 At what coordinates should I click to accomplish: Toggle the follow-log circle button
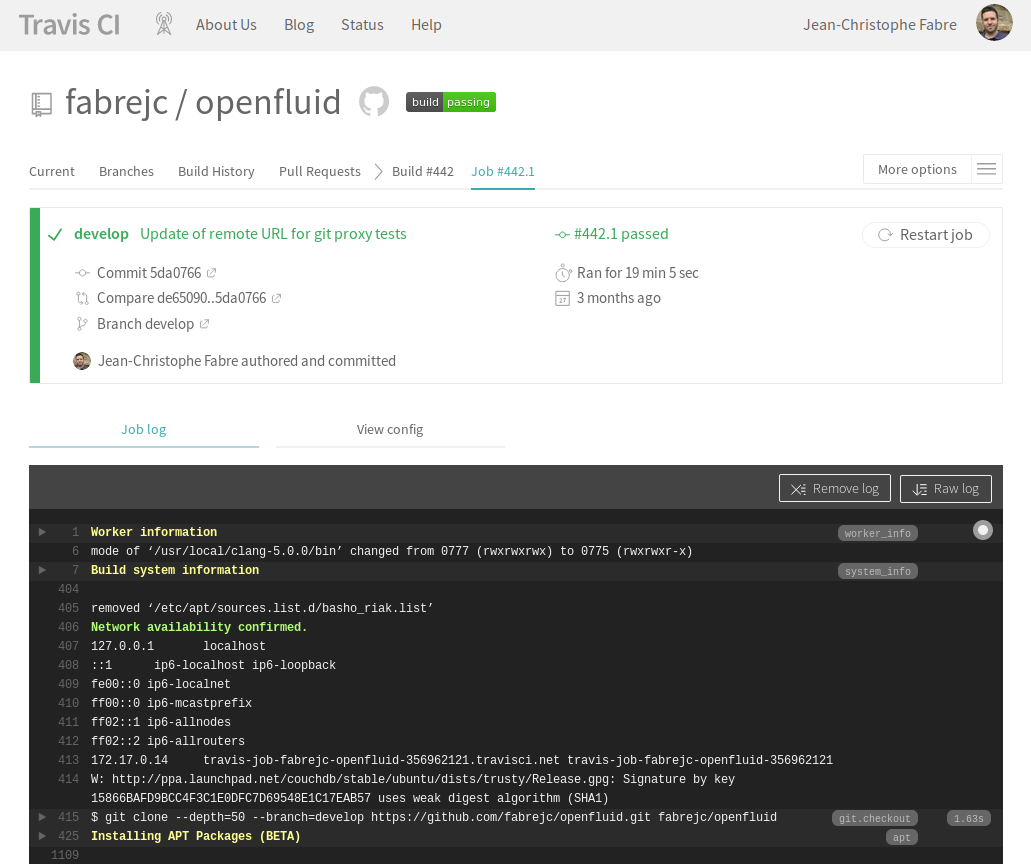click(x=983, y=531)
